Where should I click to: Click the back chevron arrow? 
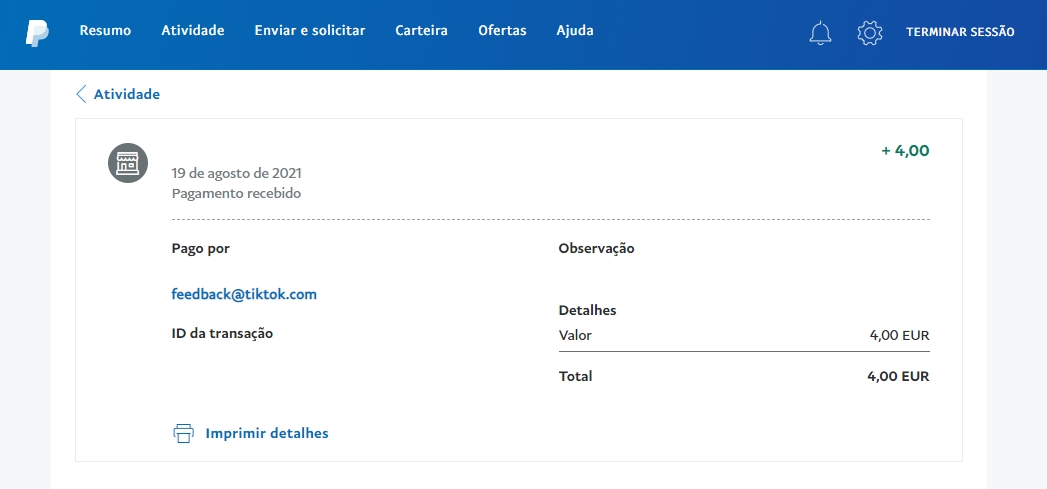click(81, 94)
